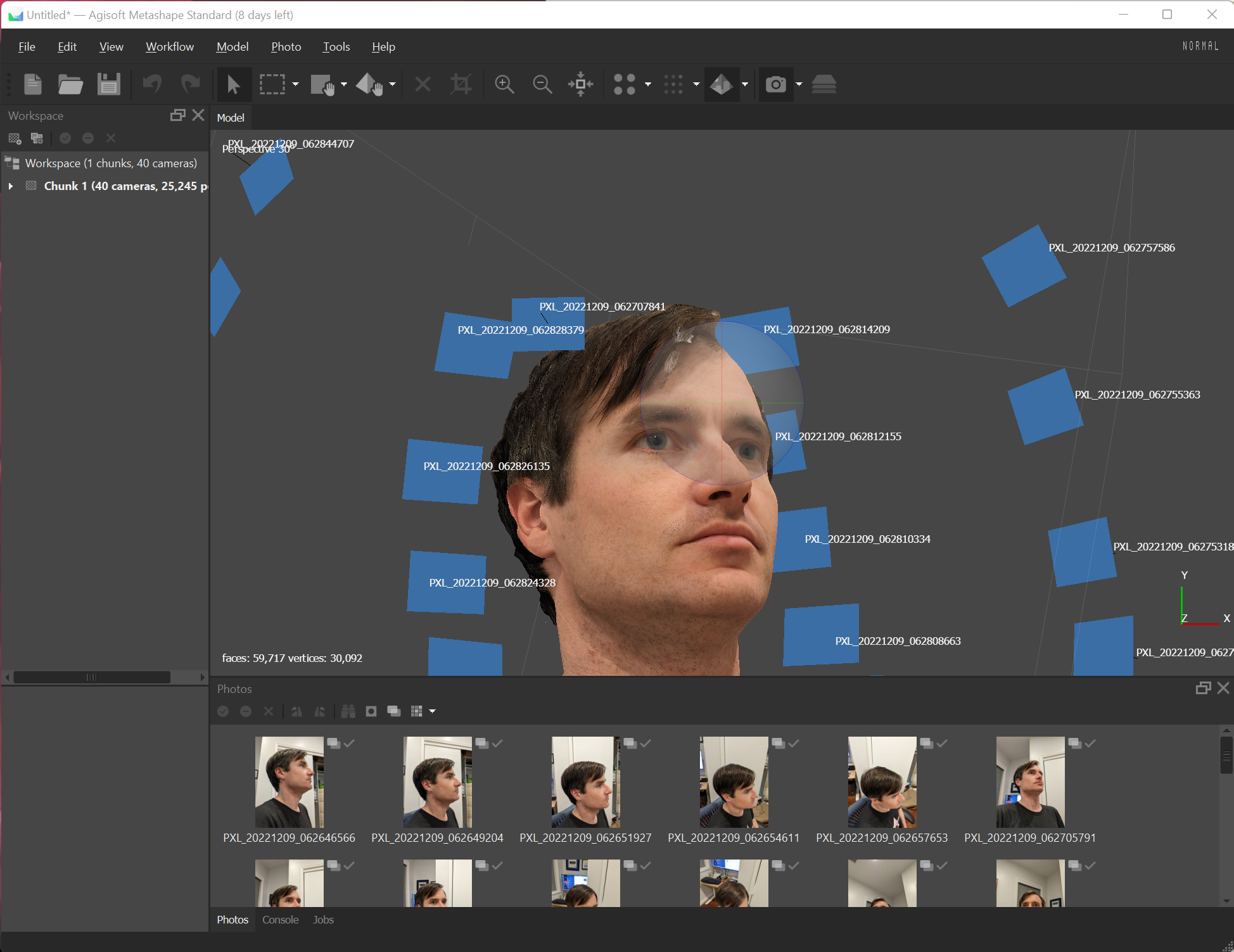The image size is (1234, 952).
Task: Toggle Show Cameras camera button
Action: coord(775,84)
